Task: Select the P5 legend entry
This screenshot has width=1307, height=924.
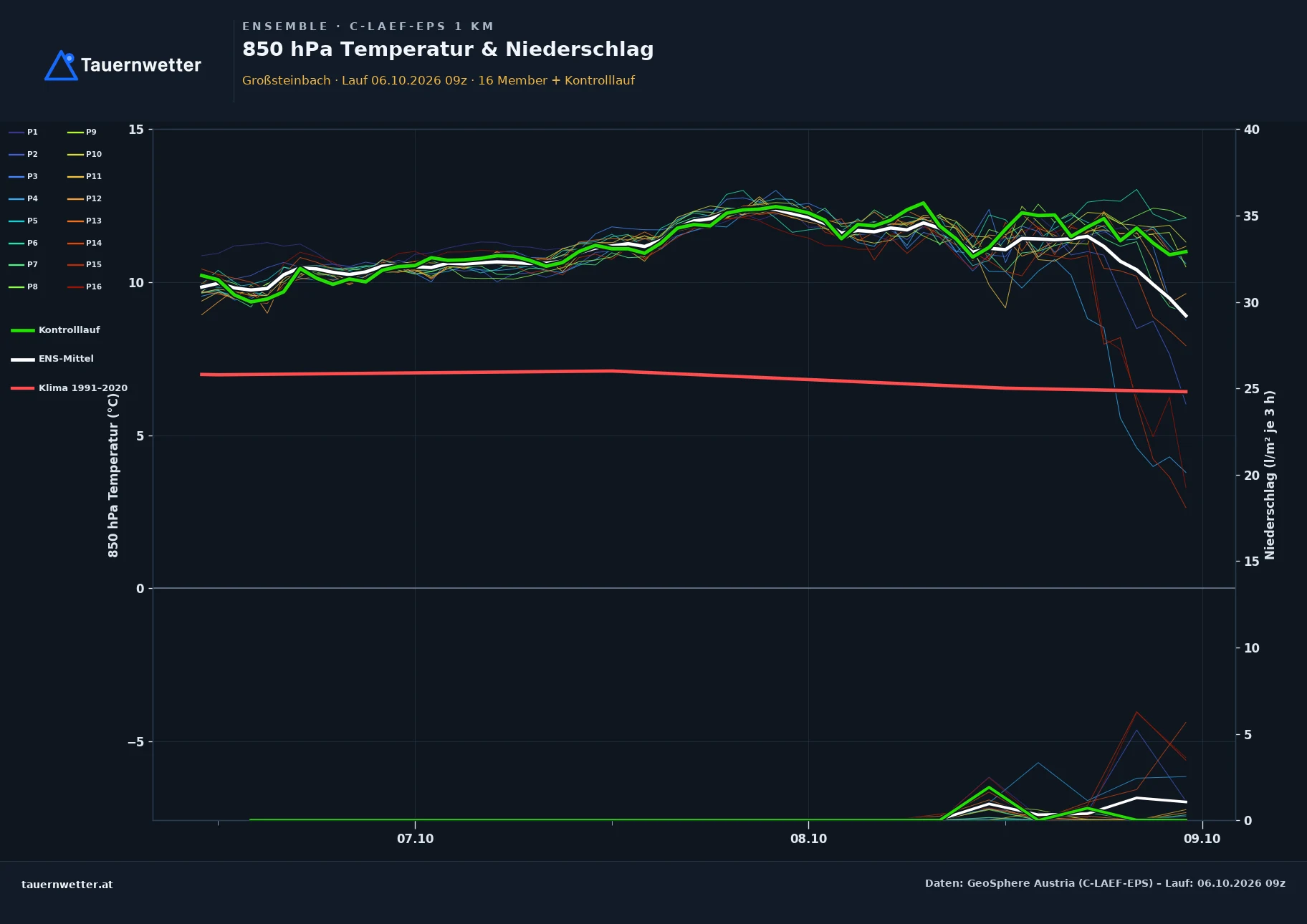Action: coord(24,221)
